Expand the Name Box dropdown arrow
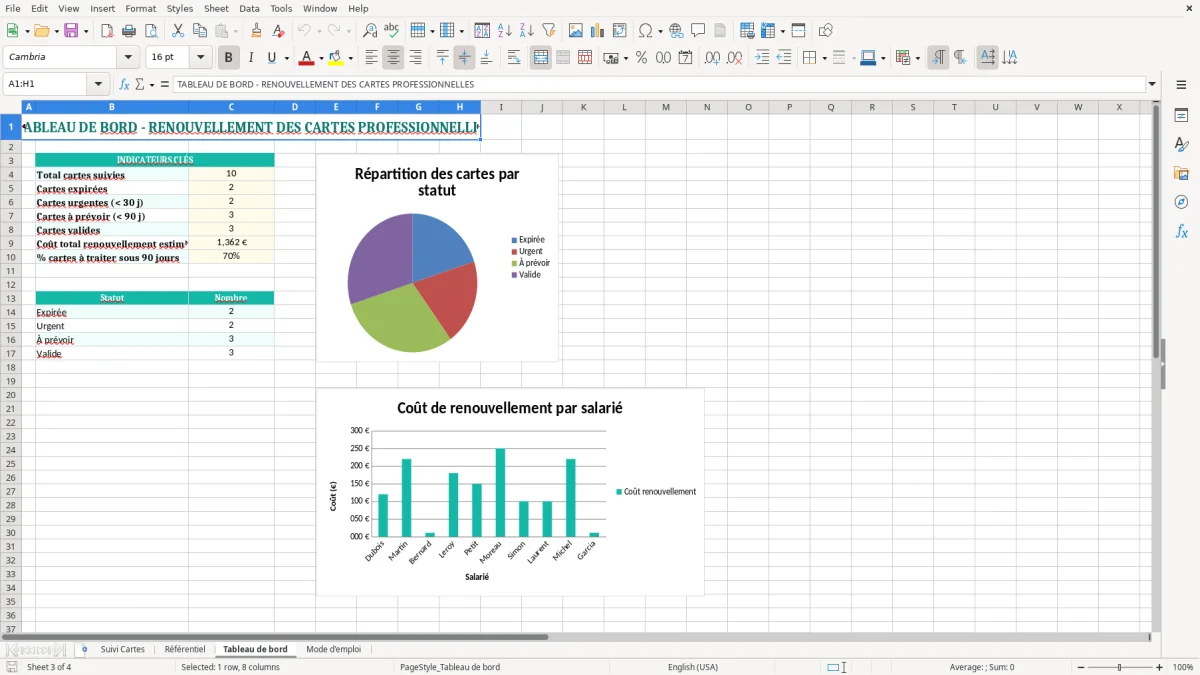The width and height of the screenshot is (1200, 675). click(x=98, y=85)
